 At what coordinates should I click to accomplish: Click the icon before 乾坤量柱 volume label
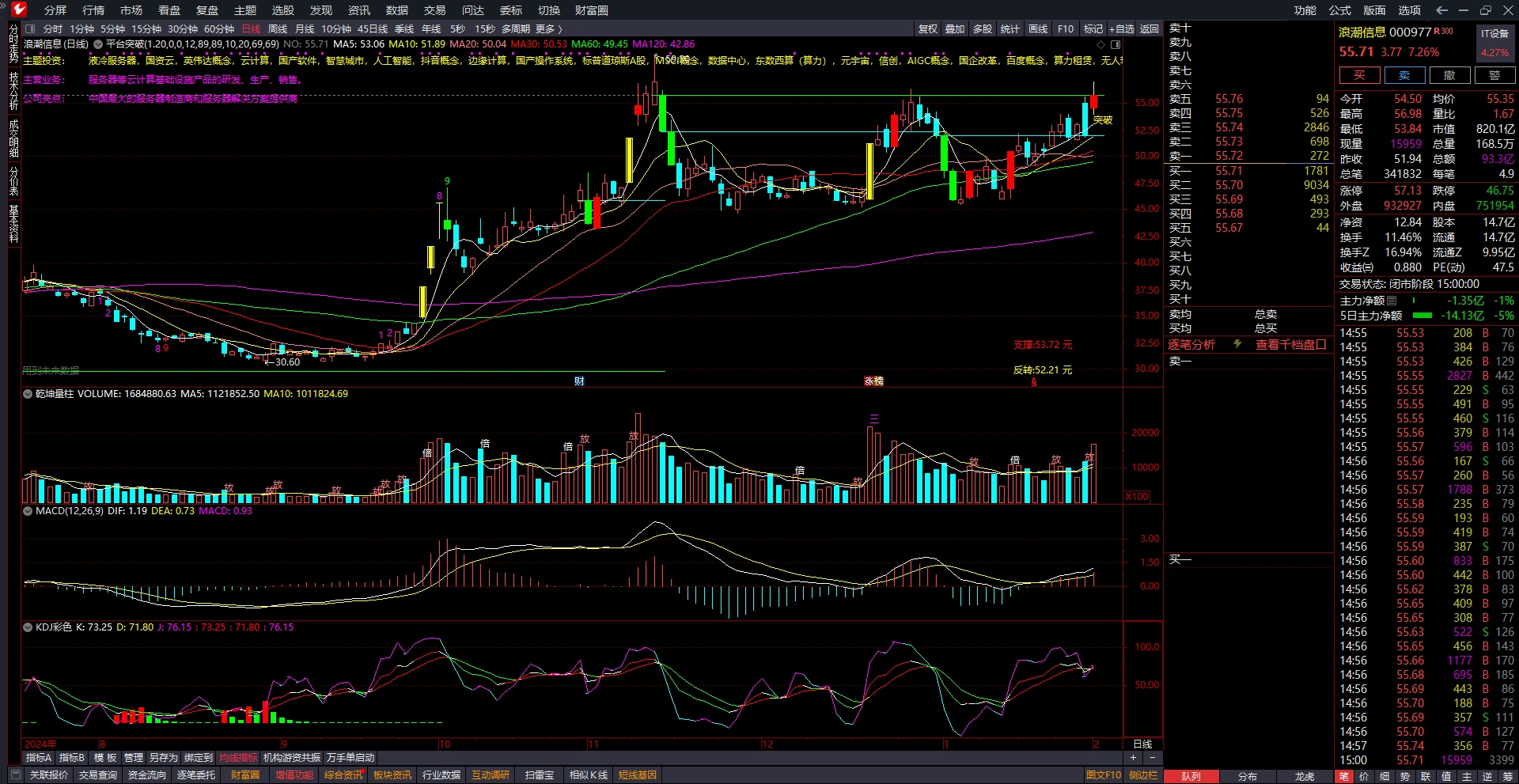tap(28, 393)
